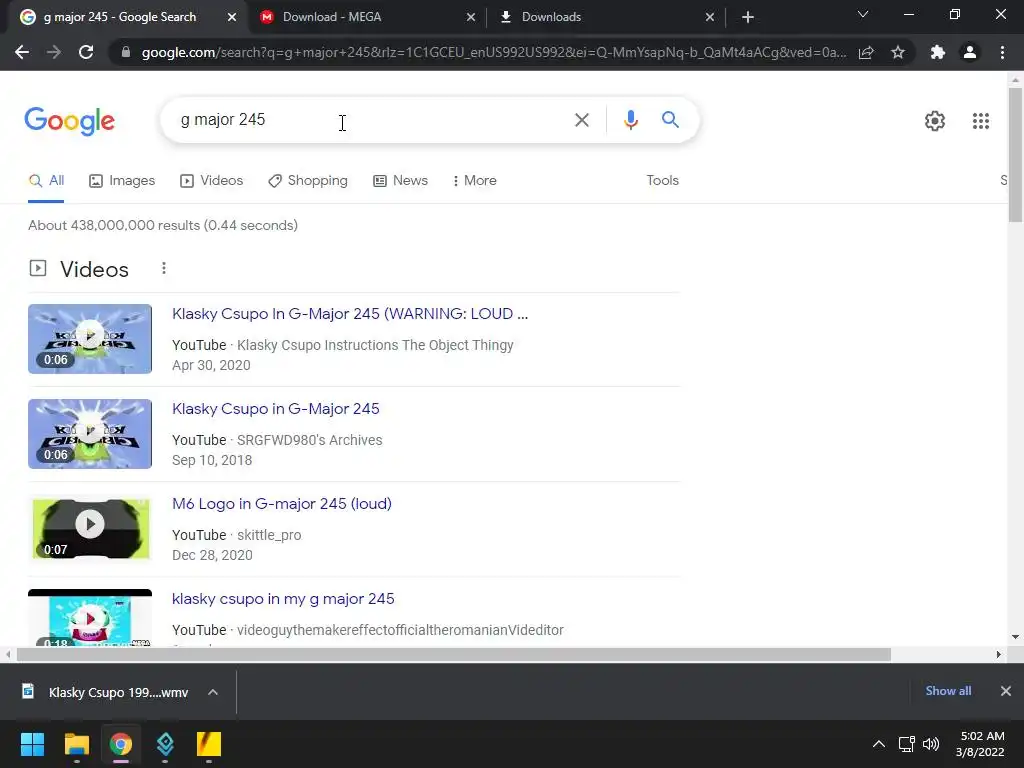Click the scroll right arrow
This screenshot has width=1024, height=768.
click(x=999, y=654)
